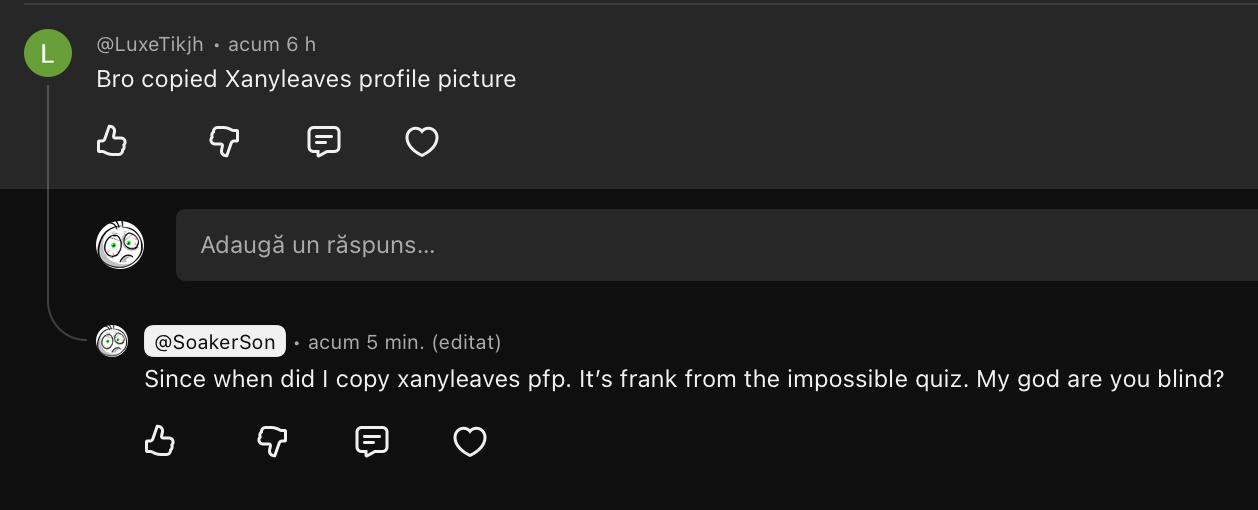The width and height of the screenshot is (1258, 510).
Task: Tap the heart icon on SoakerSon's reply
Action: 470,441
